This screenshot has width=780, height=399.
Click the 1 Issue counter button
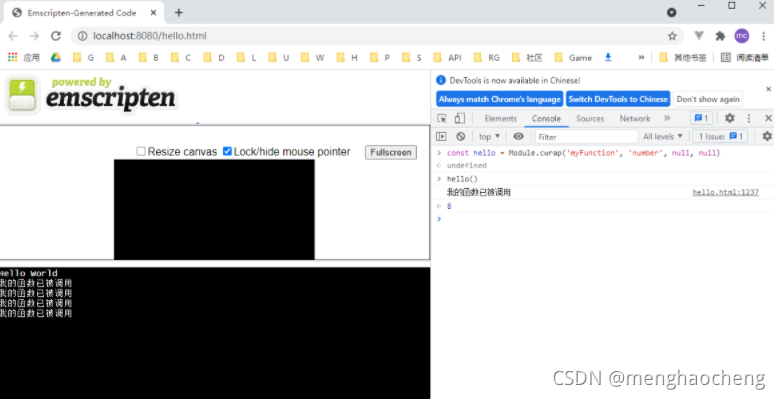(x=720, y=136)
